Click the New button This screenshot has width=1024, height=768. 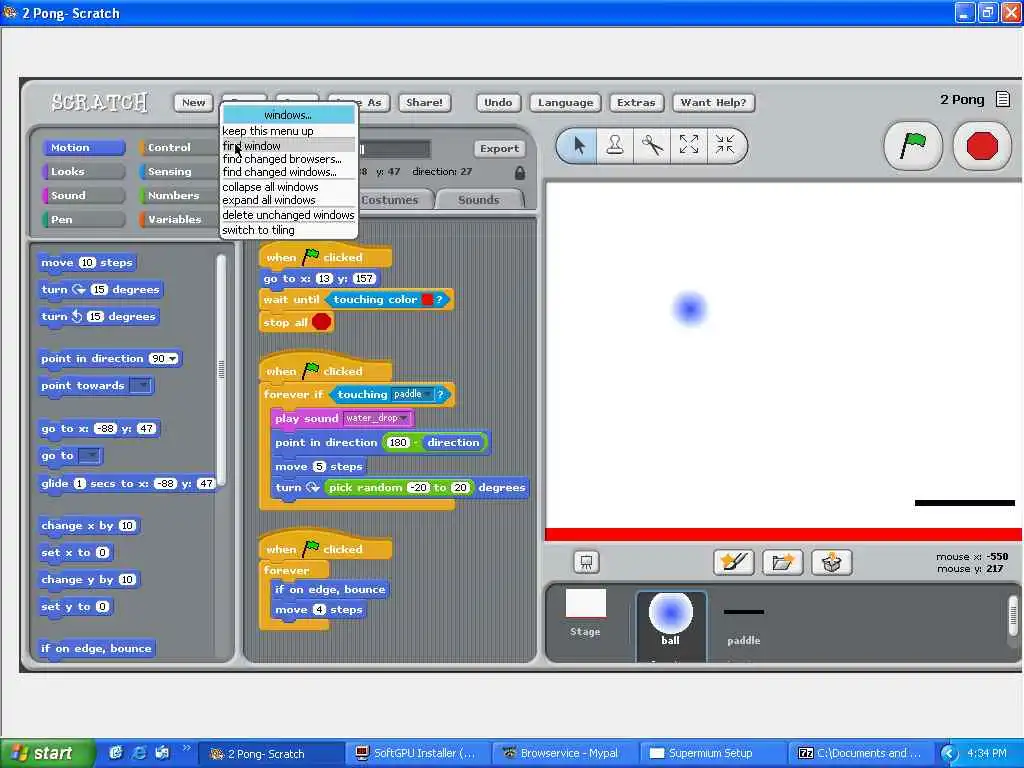[x=193, y=103]
